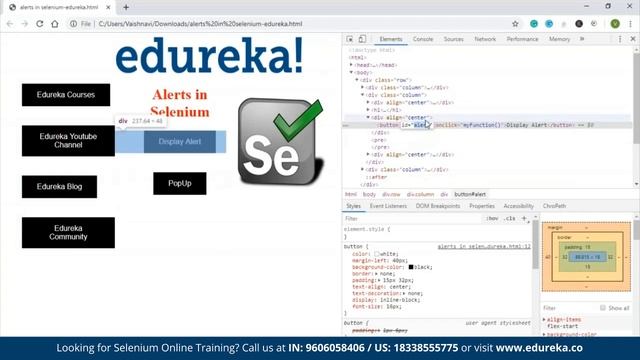Expand the h1 node in DOM tree
Image resolution: width=640 pixels, height=360 pixels.
click(x=368, y=110)
